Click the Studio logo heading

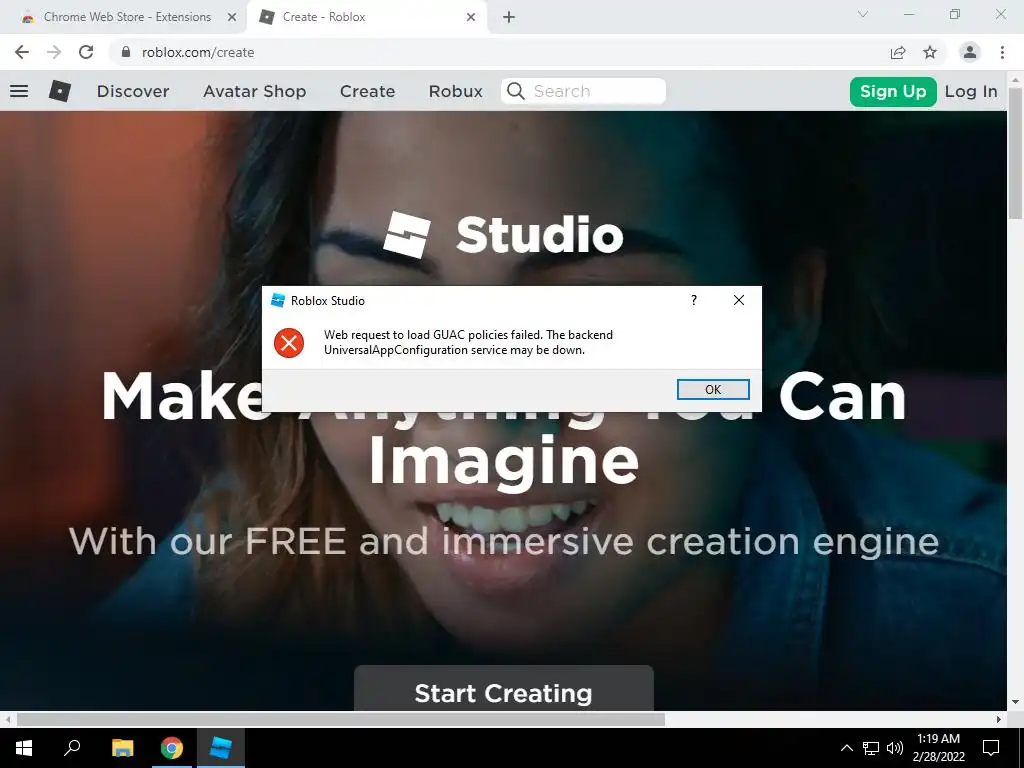coord(504,234)
